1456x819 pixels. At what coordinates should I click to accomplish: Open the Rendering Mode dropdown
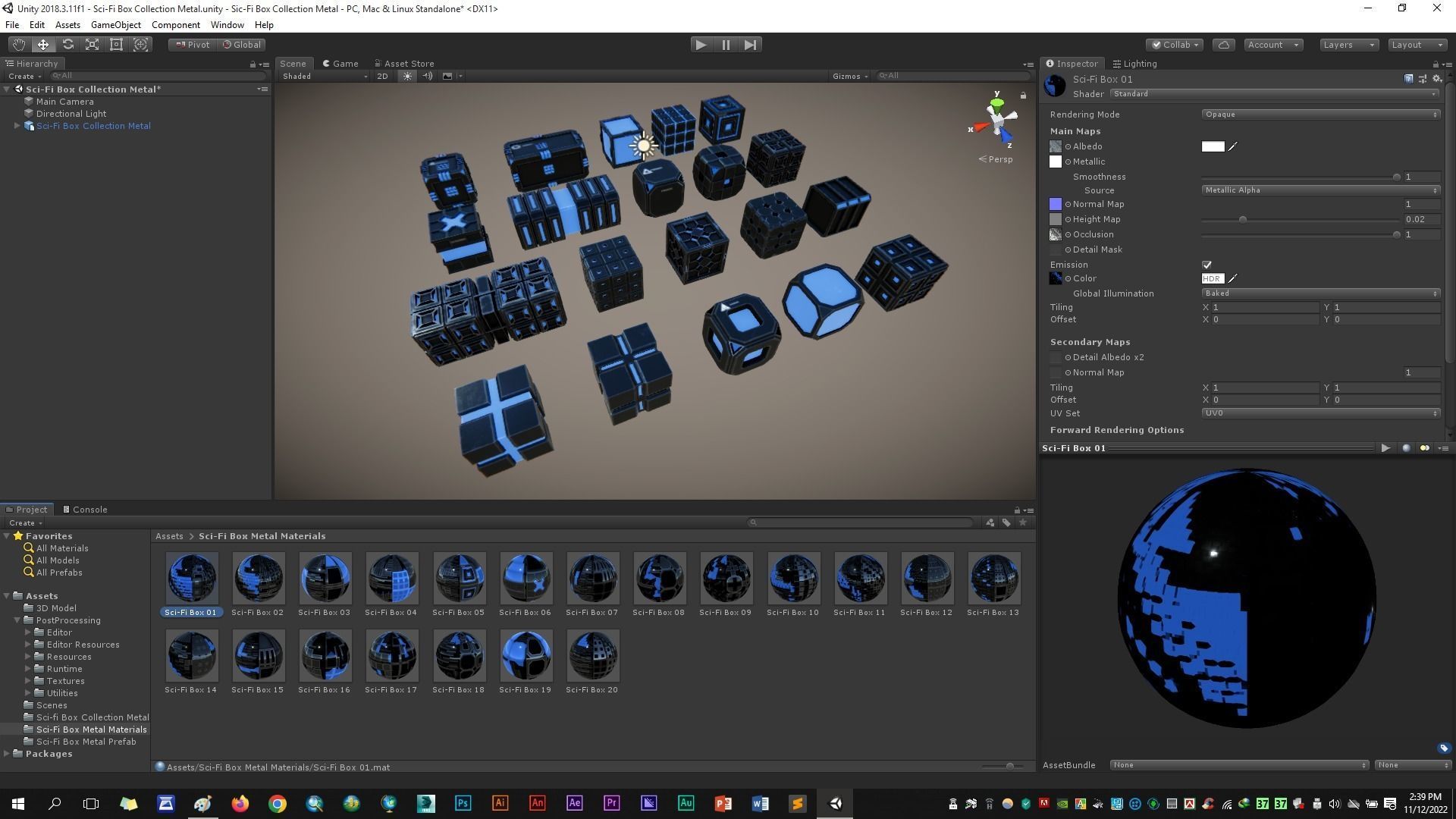pos(1320,115)
